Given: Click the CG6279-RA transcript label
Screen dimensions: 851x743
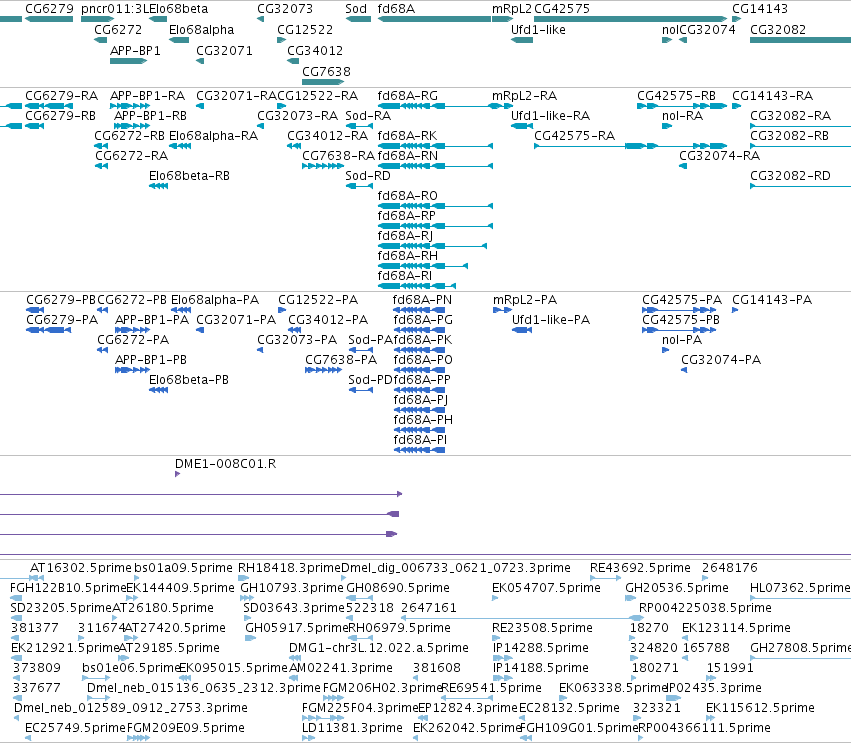Looking at the screenshot, I should click(x=61, y=96).
